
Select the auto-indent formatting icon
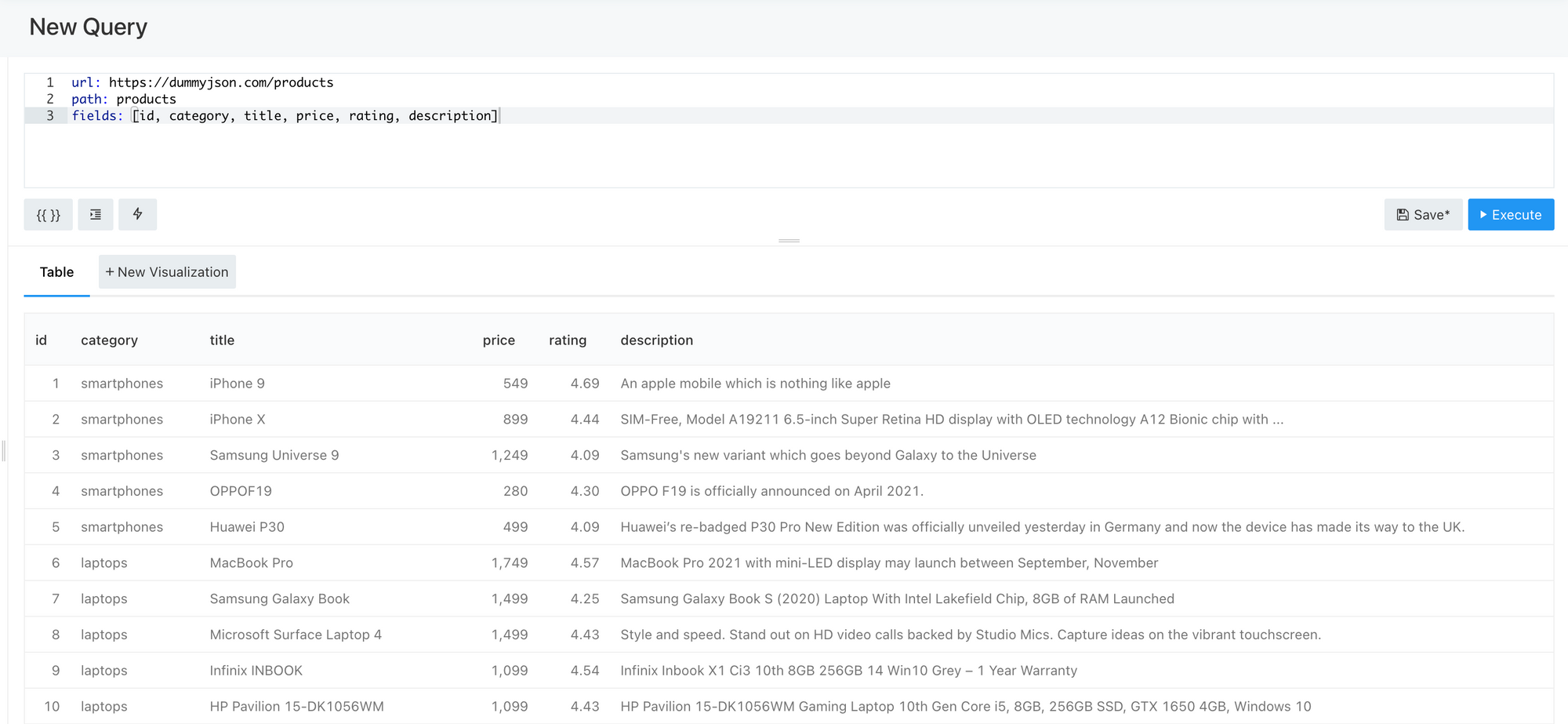(x=95, y=214)
